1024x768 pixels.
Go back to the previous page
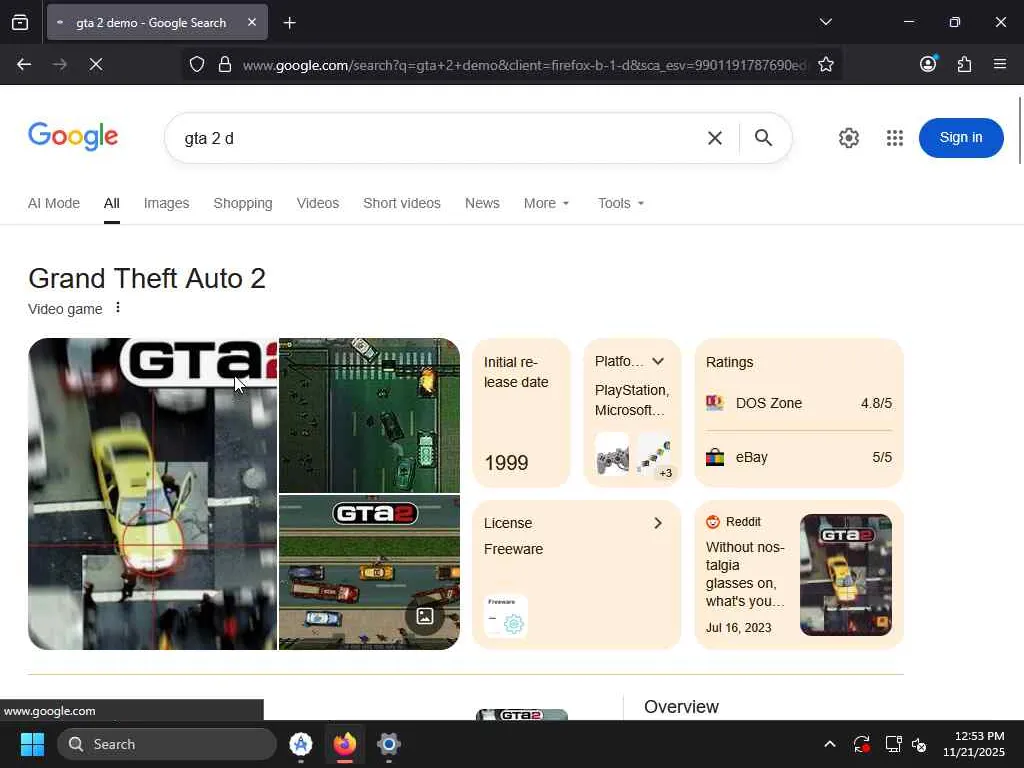(x=24, y=64)
